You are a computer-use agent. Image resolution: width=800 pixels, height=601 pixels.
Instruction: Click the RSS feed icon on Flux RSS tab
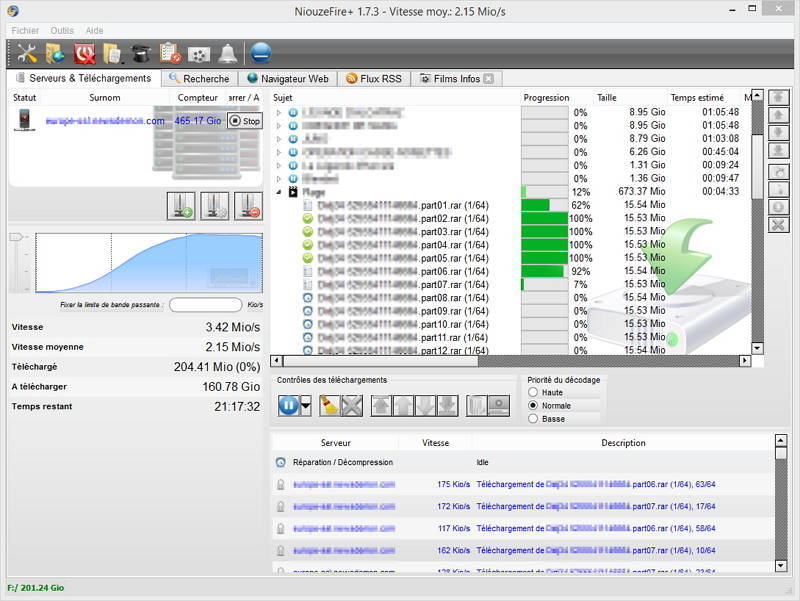(x=351, y=79)
